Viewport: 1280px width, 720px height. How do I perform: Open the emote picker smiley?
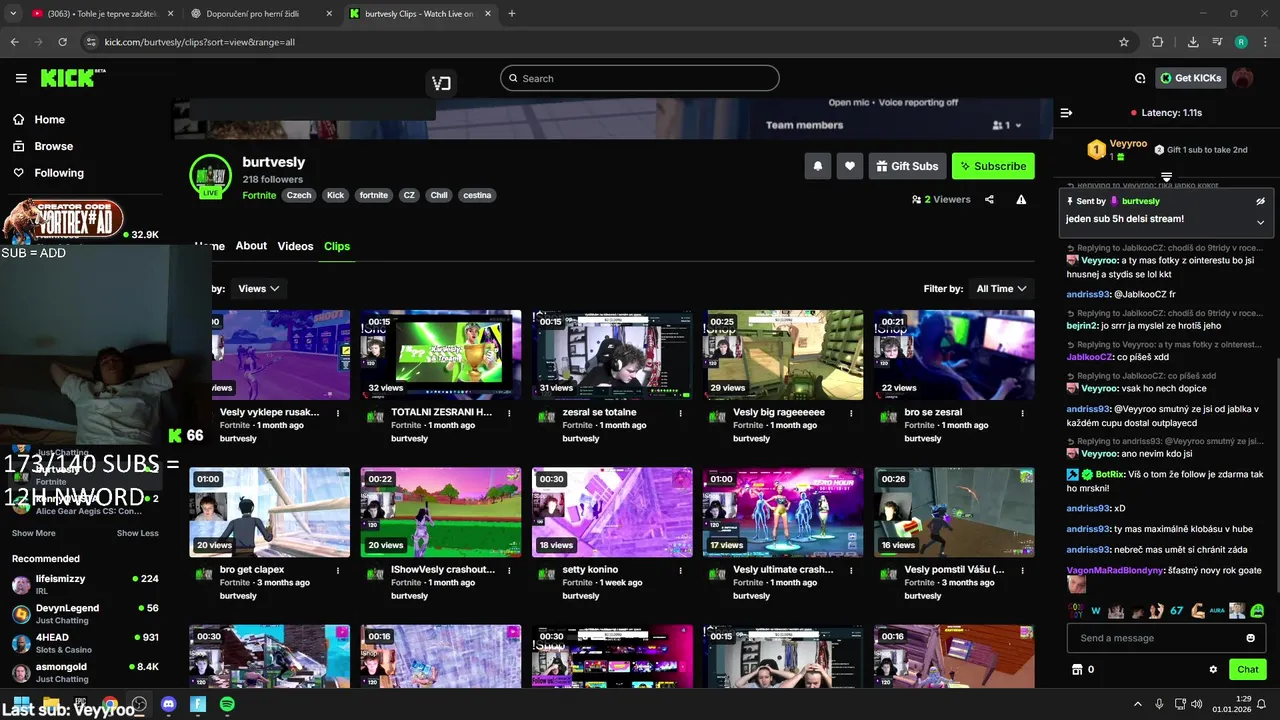point(1250,638)
